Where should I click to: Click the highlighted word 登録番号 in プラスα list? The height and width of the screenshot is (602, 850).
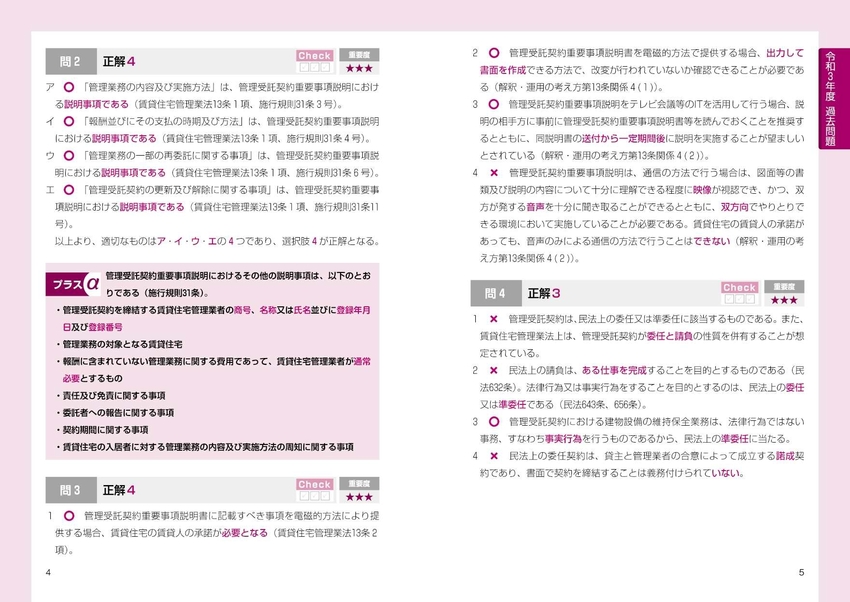105,327
